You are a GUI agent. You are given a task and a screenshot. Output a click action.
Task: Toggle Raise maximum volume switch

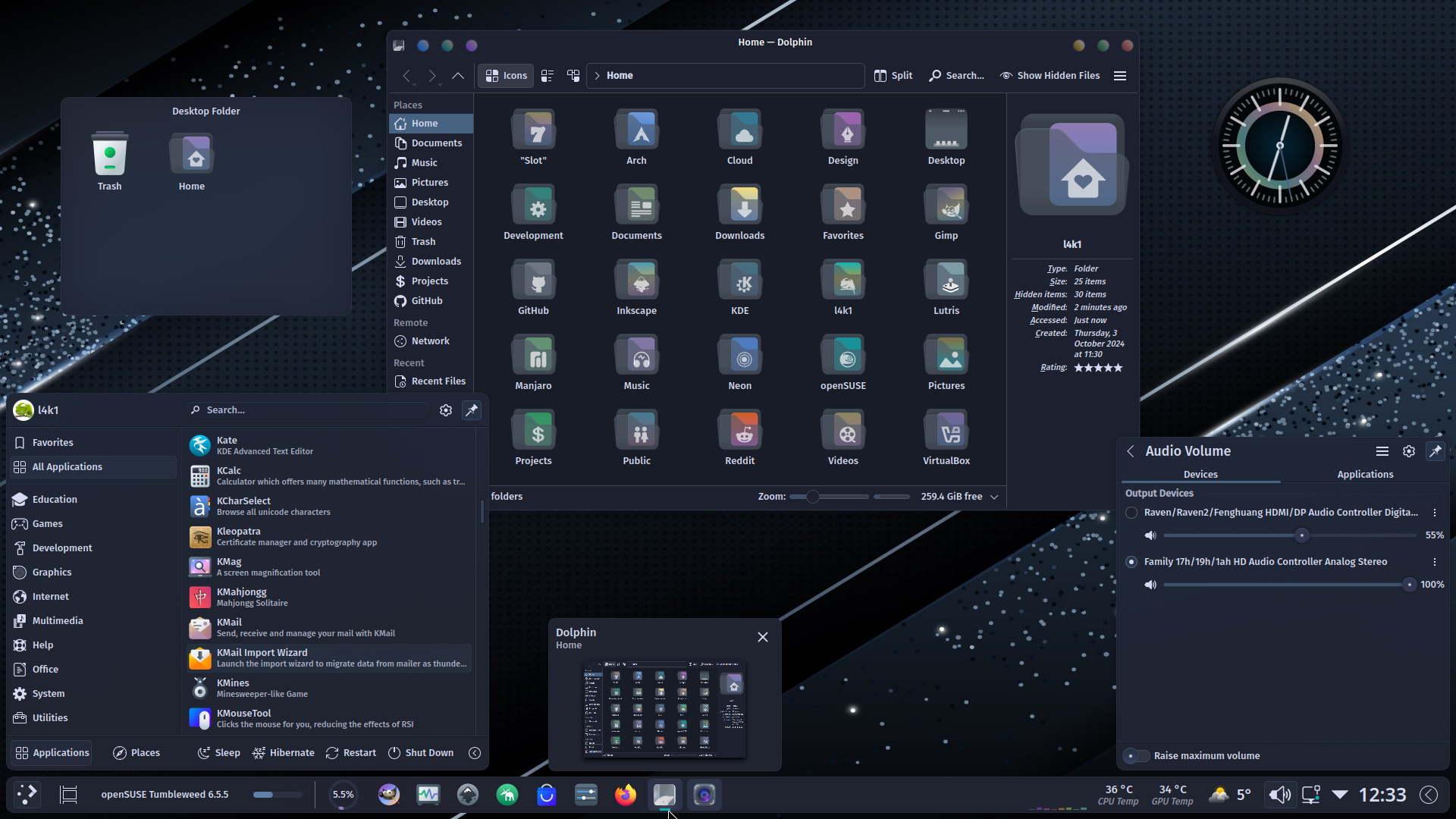[x=1137, y=756]
